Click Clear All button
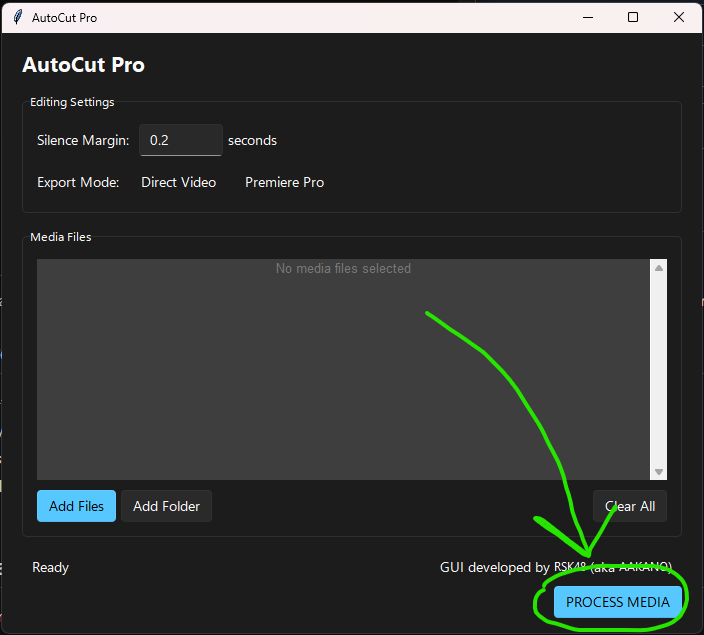 (630, 506)
